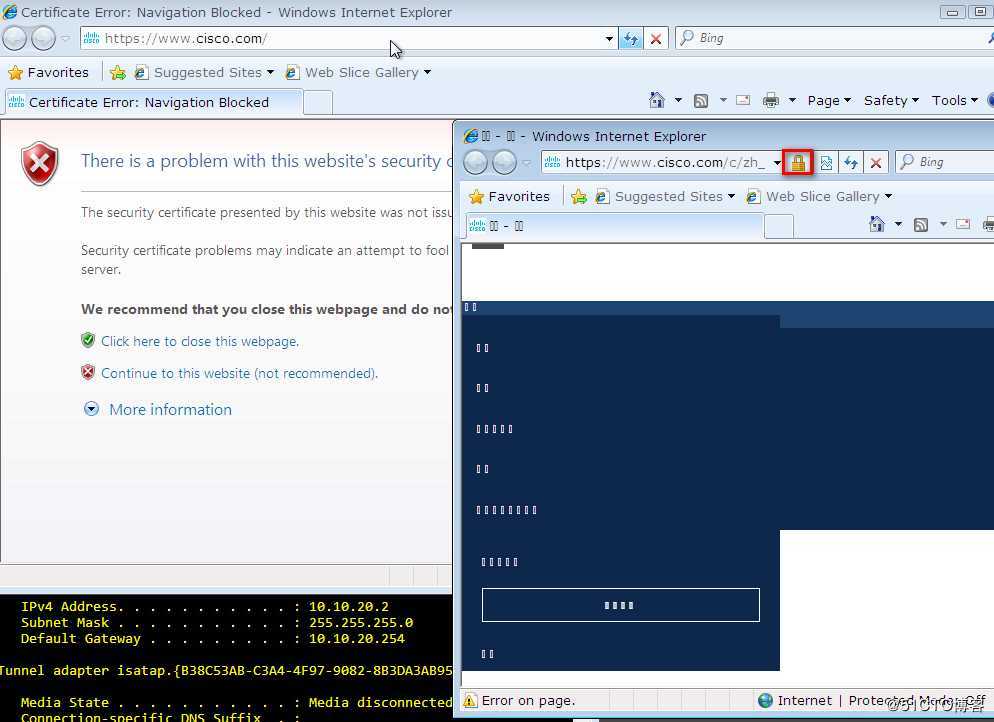Open Favorites in the Certificate Error window
Screen dimensions: 994x722
[48, 72]
